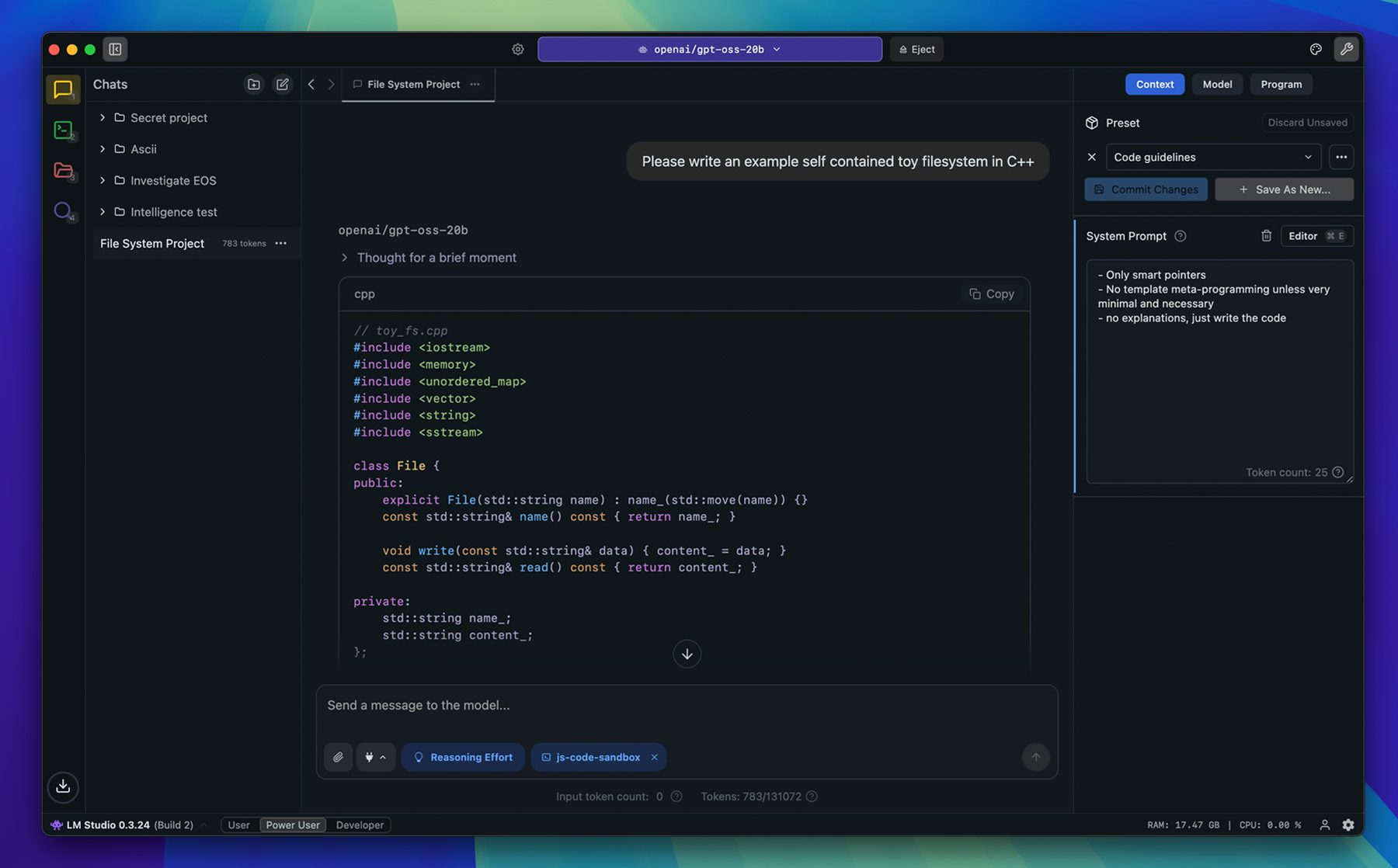
Task: Open the Chat view in sidebar
Action: click(63, 89)
